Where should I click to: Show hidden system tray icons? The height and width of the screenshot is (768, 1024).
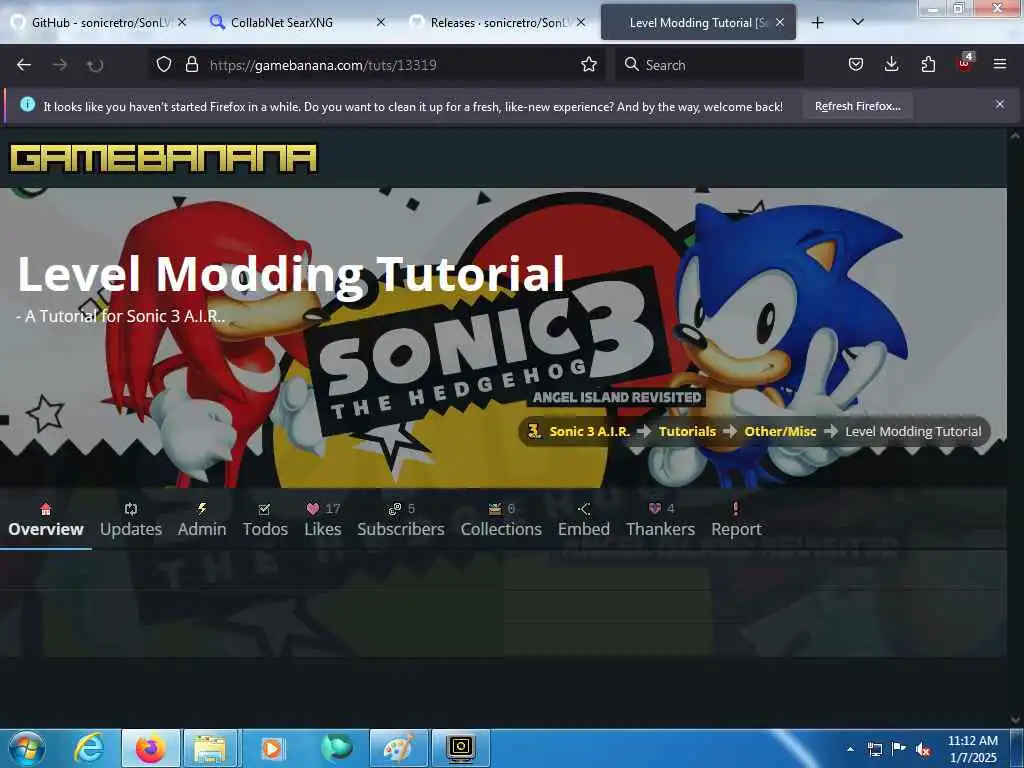coord(850,749)
